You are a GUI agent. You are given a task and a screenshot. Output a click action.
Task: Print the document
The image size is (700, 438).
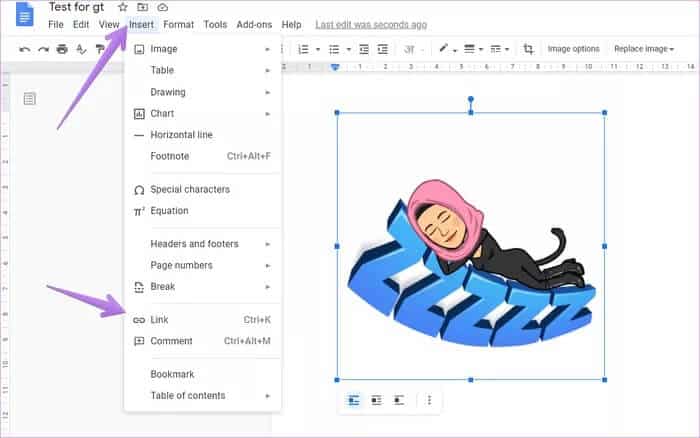coord(62,49)
